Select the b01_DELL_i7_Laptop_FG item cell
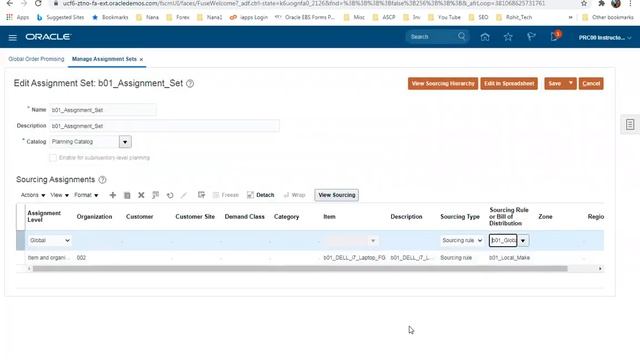 coord(354,258)
